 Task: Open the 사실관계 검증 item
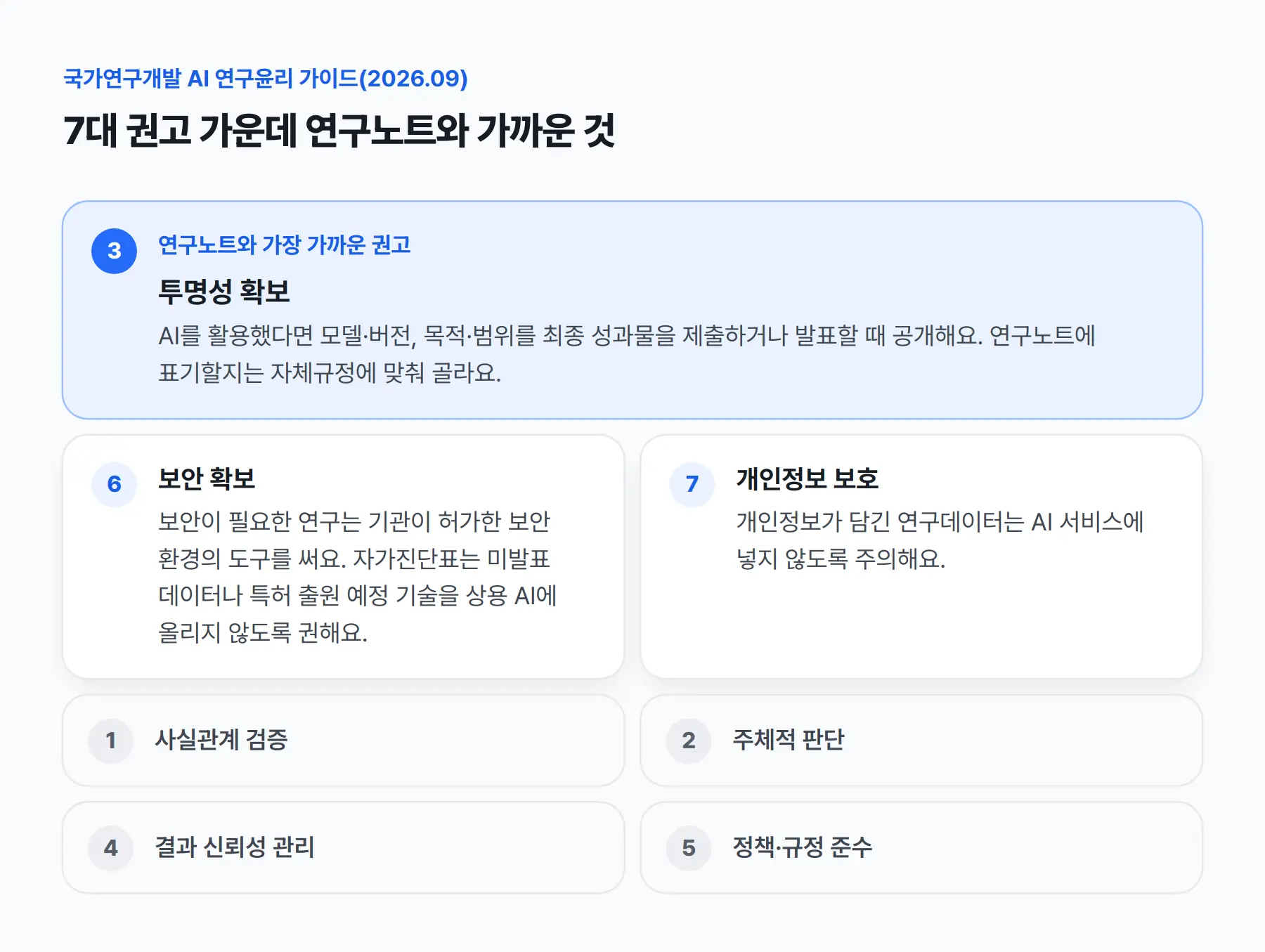(x=344, y=741)
